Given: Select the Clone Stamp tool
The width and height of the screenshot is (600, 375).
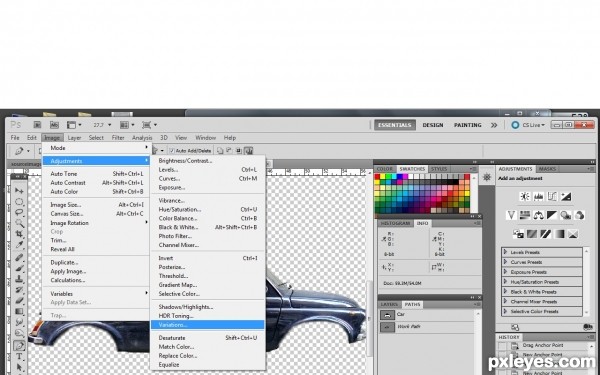Looking at the screenshot, I should 19,279.
